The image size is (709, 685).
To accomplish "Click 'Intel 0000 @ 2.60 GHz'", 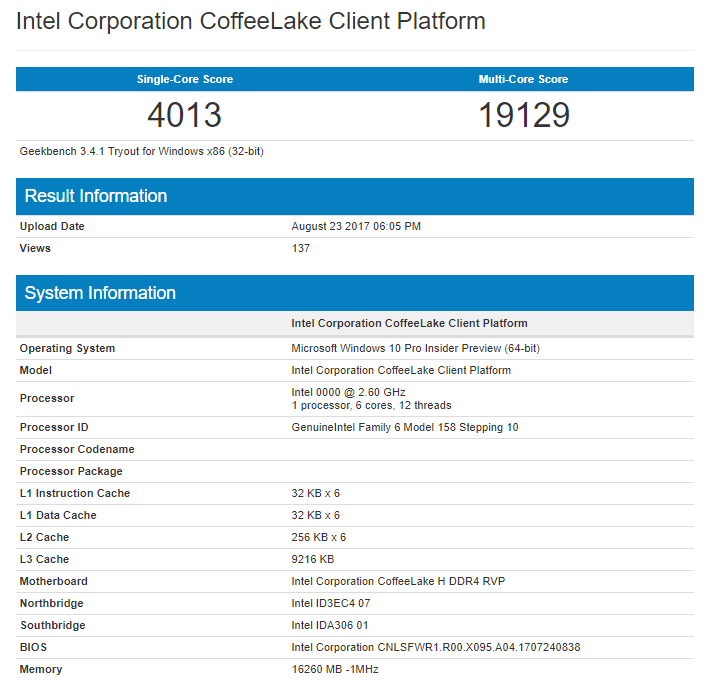I will (x=348, y=392).
